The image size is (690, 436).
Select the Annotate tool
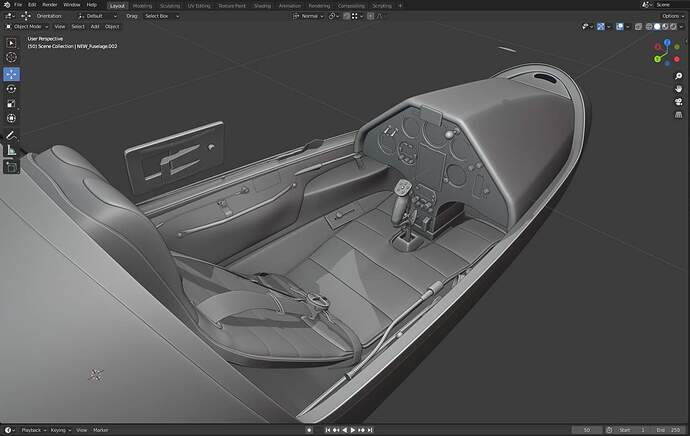(12, 135)
